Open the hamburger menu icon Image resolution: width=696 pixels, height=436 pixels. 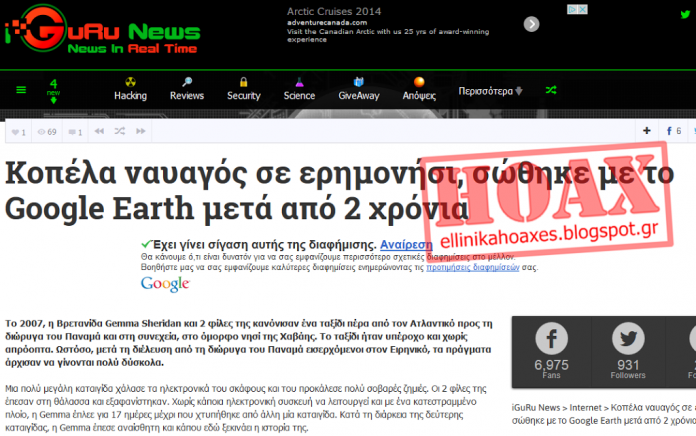(21, 90)
